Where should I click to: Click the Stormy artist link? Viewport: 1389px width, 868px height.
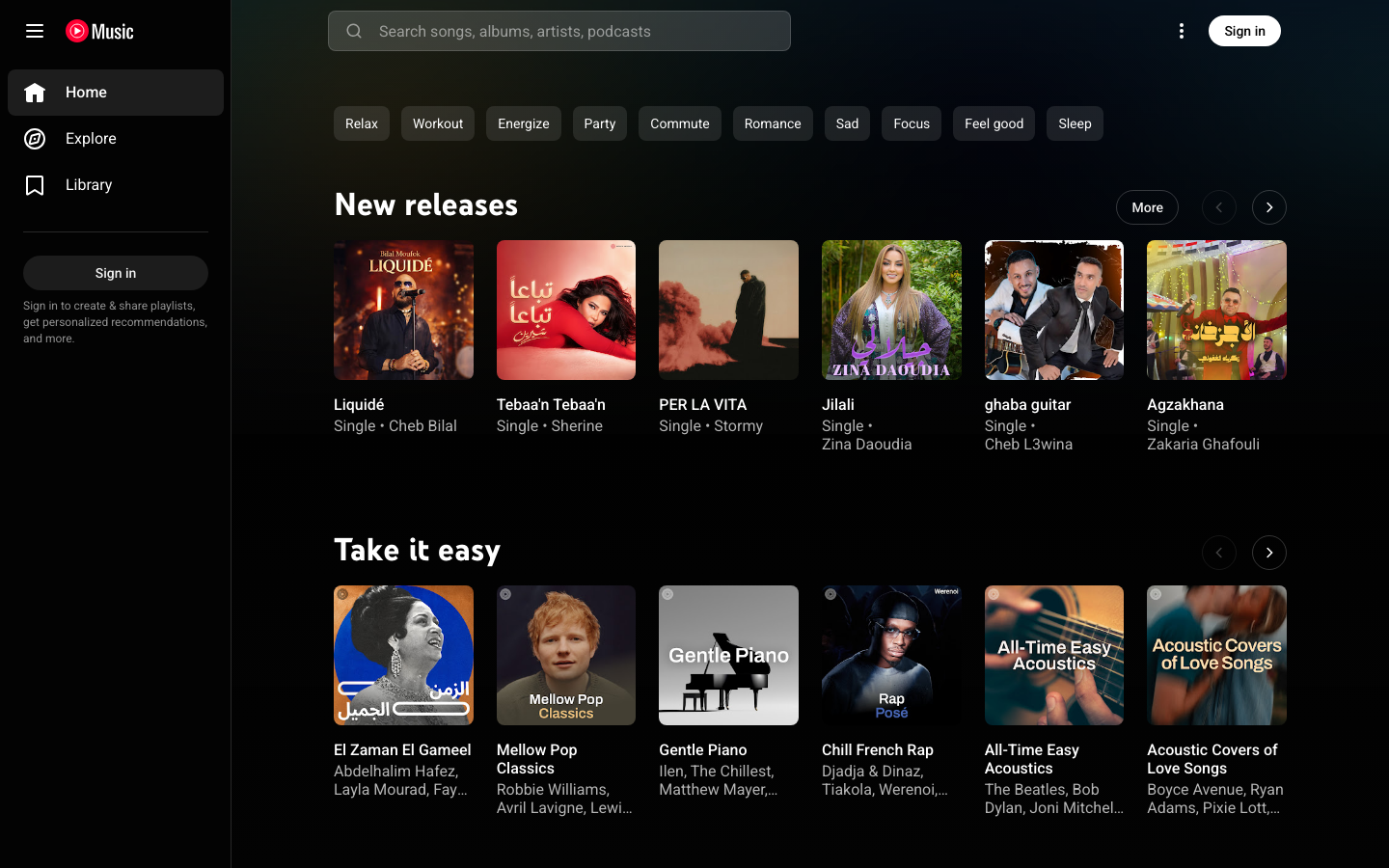tap(738, 426)
